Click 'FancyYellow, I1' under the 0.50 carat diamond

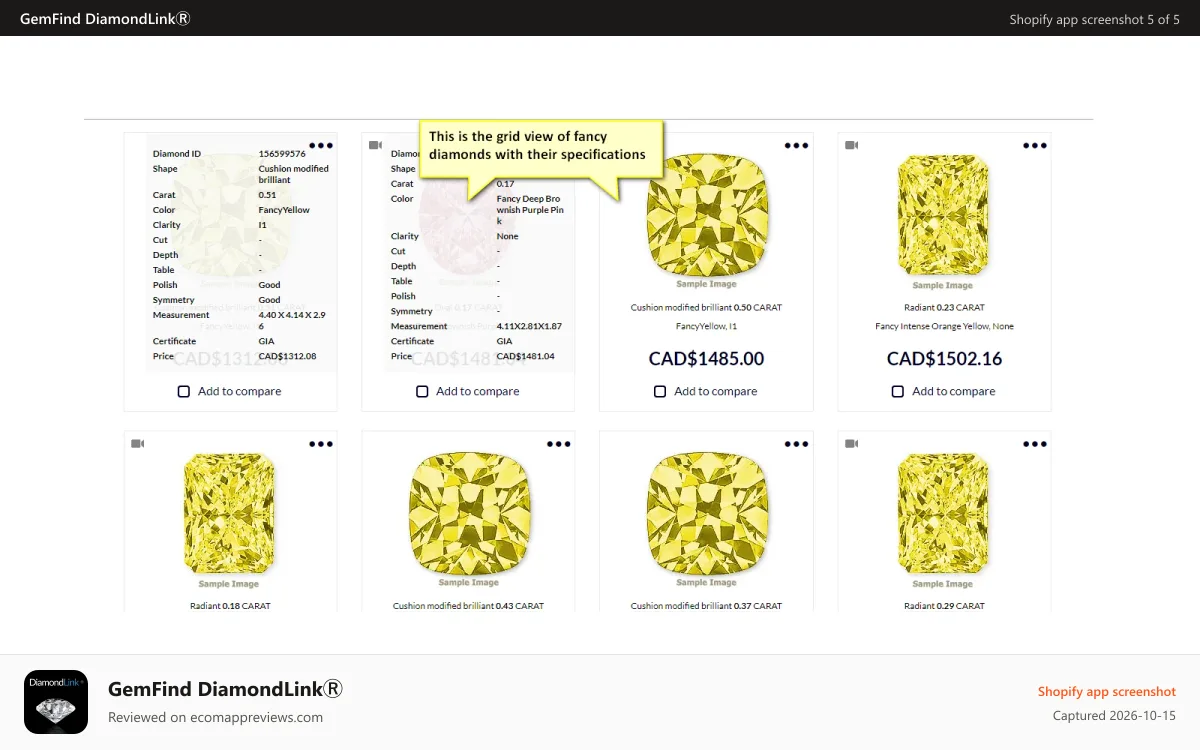[x=706, y=326]
